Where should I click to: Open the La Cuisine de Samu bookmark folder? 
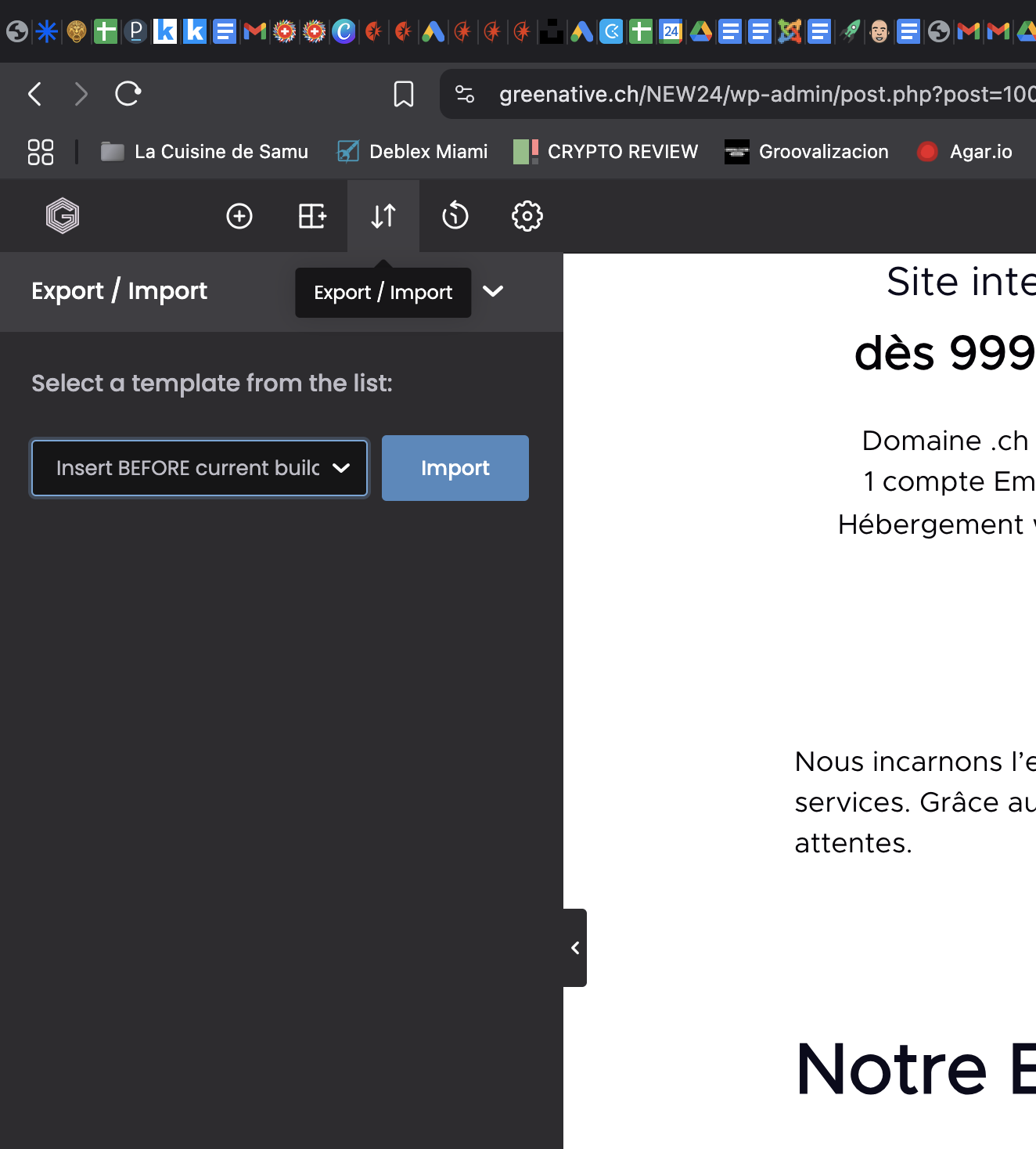[x=204, y=152]
